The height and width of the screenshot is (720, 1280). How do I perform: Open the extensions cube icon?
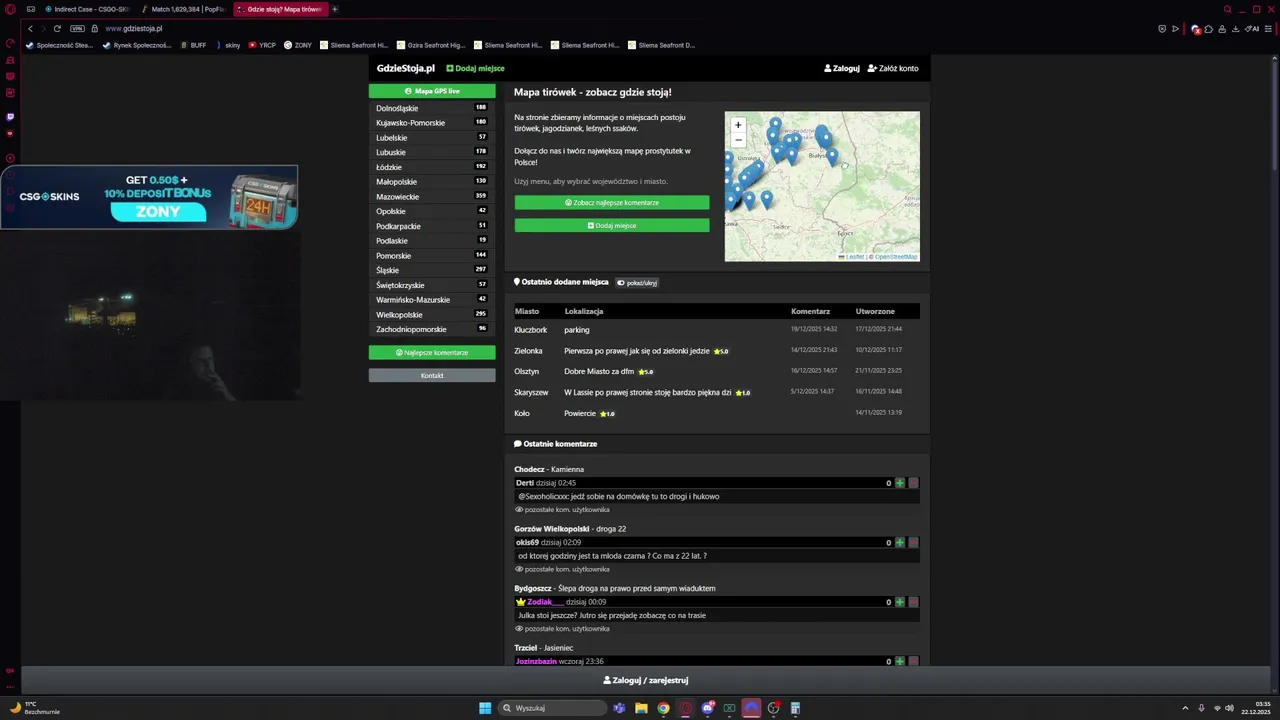tap(1209, 29)
